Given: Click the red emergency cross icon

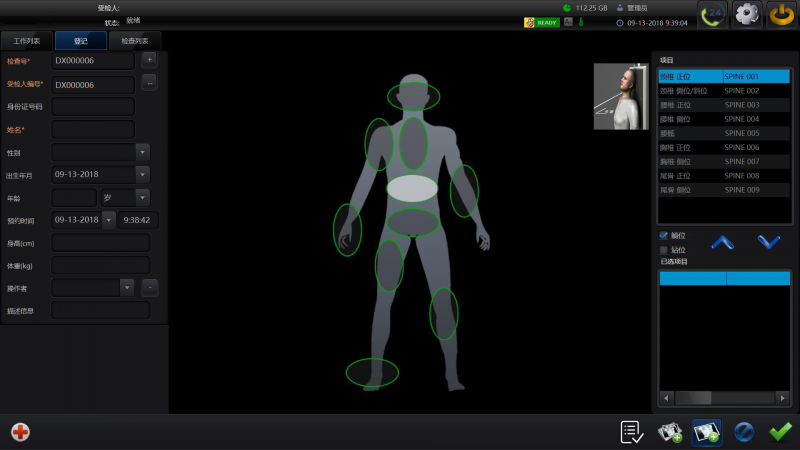Looking at the screenshot, I should (x=20, y=431).
